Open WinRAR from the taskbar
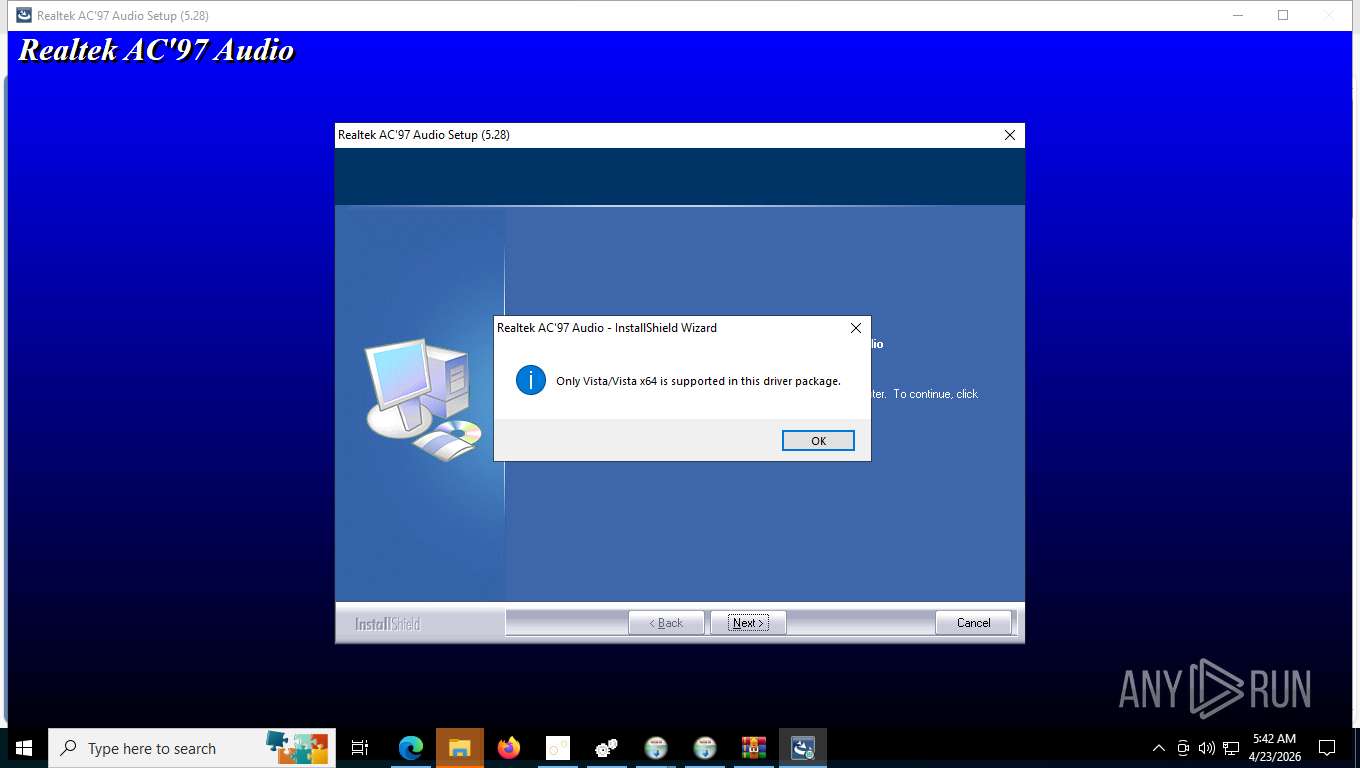Image resolution: width=1360 pixels, height=768 pixels. [754, 748]
